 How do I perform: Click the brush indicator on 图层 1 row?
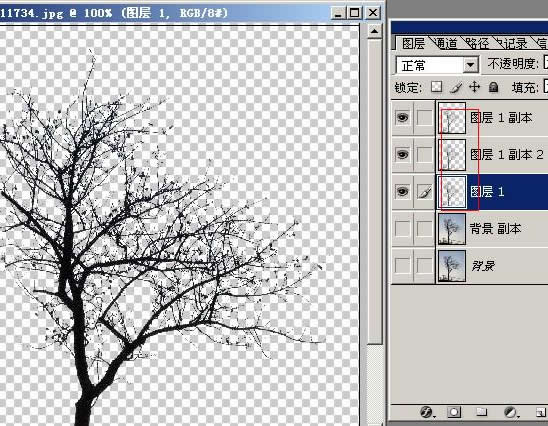coord(424,192)
